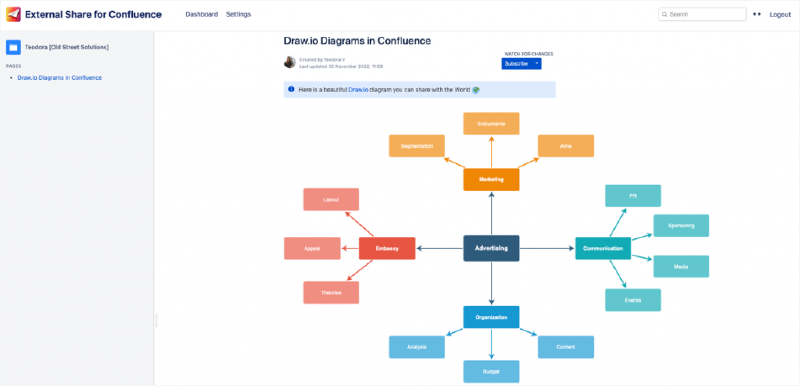
Task: Click the info icon in the blue banner
Action: (x=291, y=89)
